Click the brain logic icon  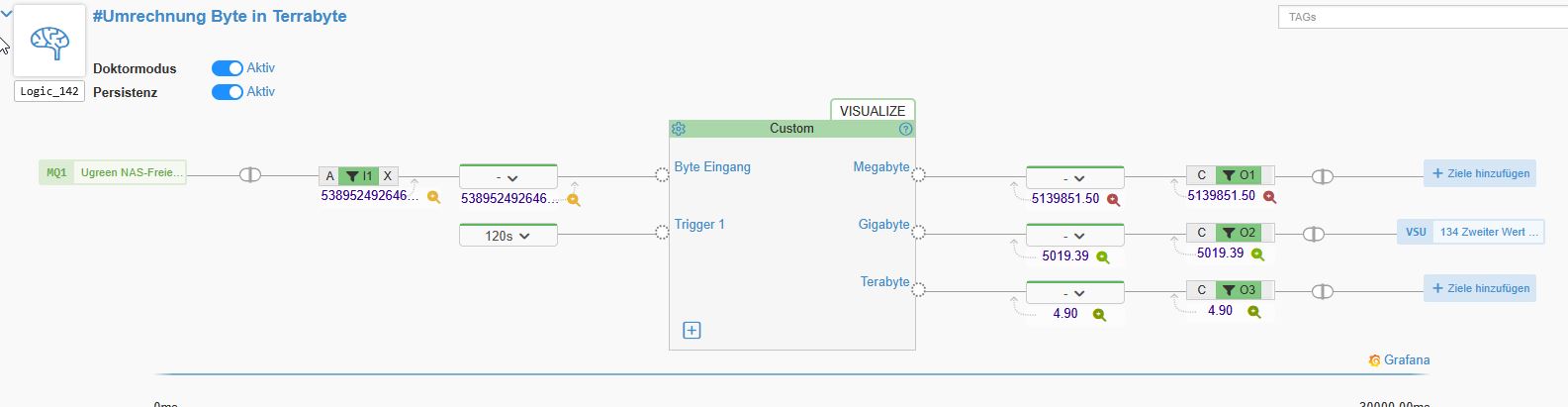click(x=48, y=41)
